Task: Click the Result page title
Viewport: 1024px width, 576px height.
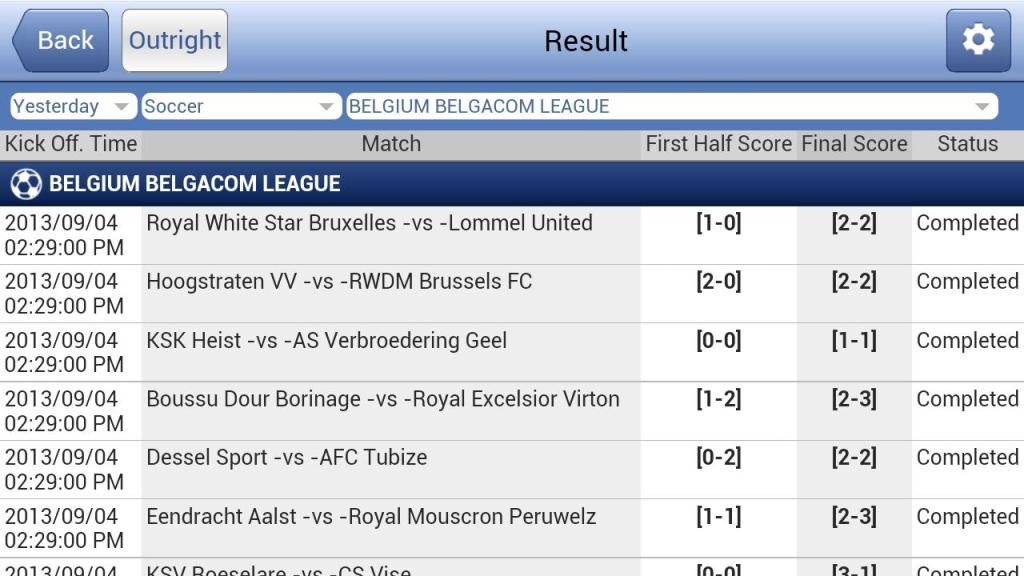Action: coord(586,41)
